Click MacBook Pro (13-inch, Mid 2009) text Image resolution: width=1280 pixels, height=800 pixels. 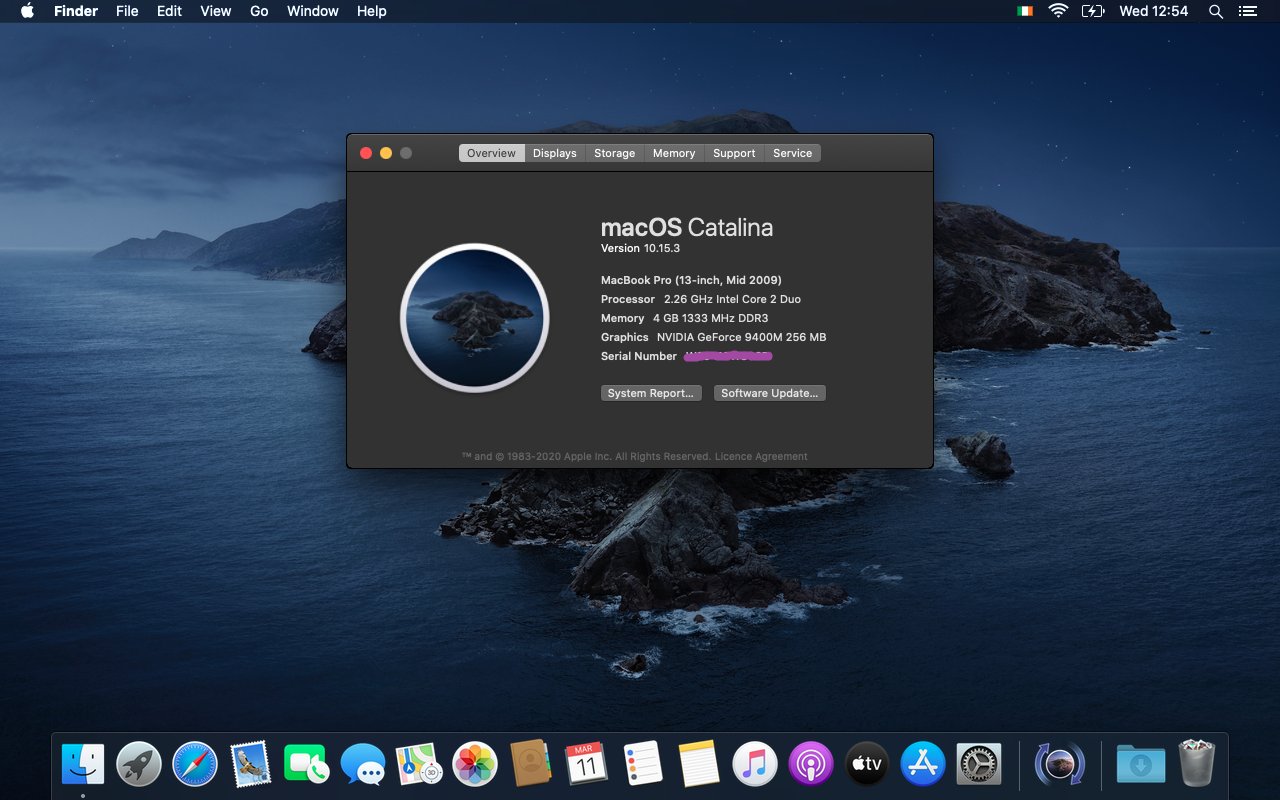[x=691, y=280]
